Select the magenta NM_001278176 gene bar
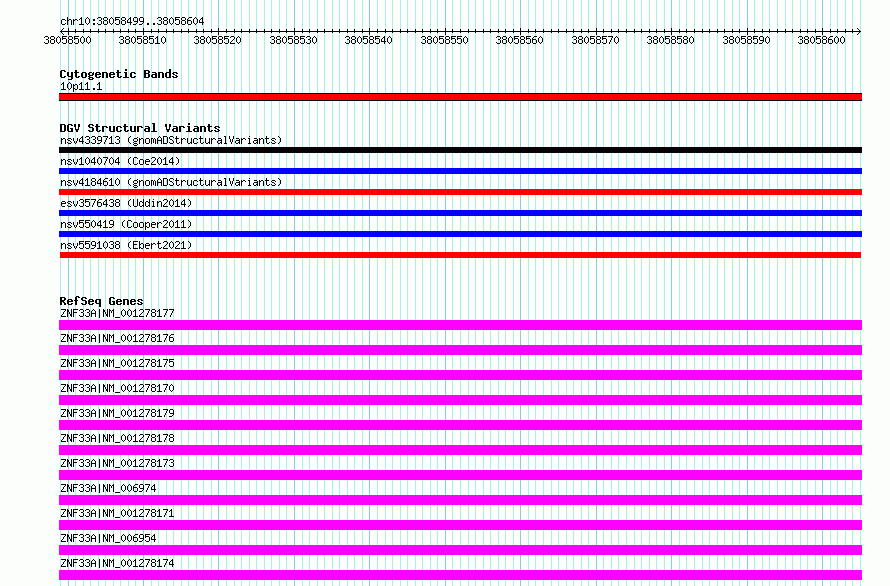 click(460, 350)
